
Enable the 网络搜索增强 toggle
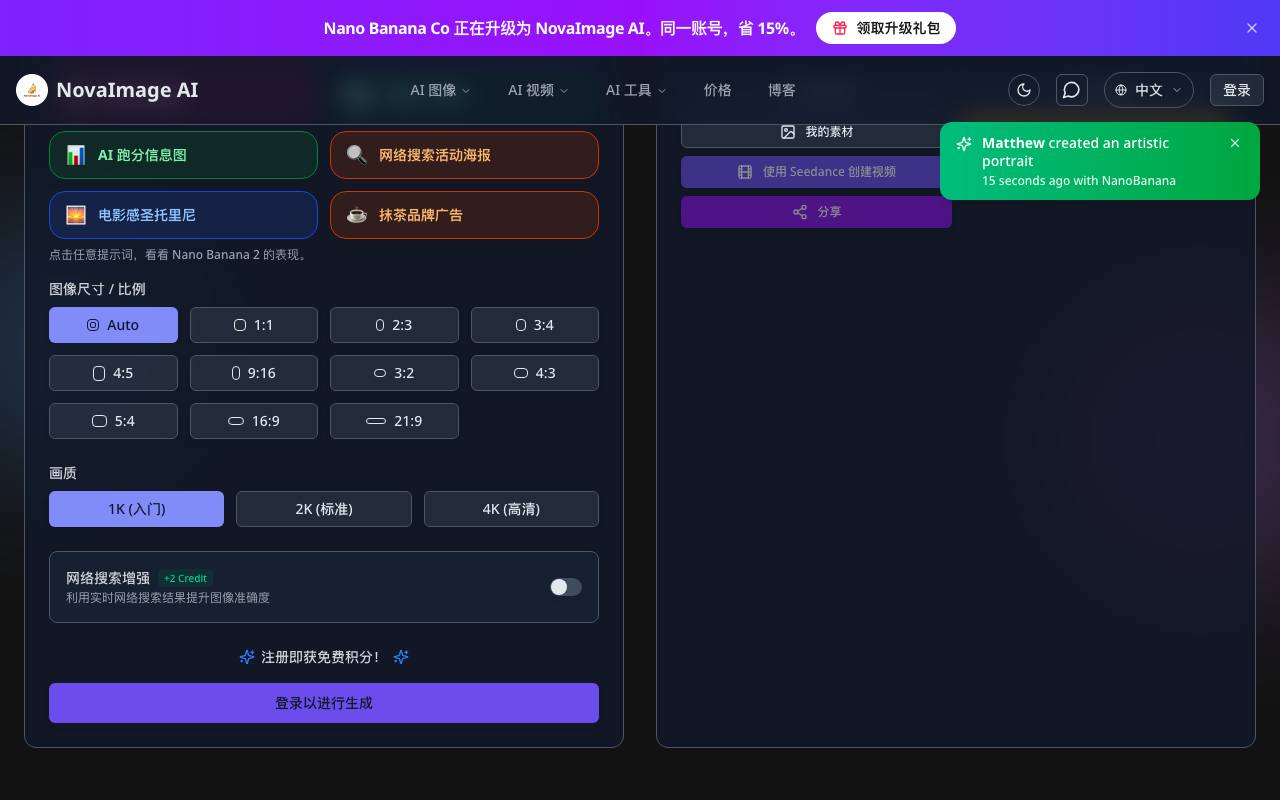point(566,587)
